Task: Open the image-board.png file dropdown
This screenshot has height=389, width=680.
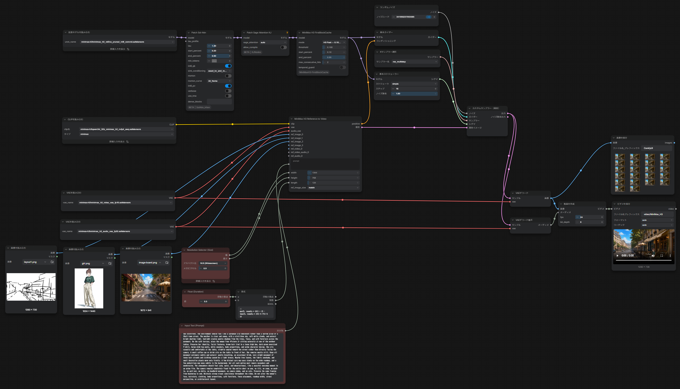Action: coord(149,263)
